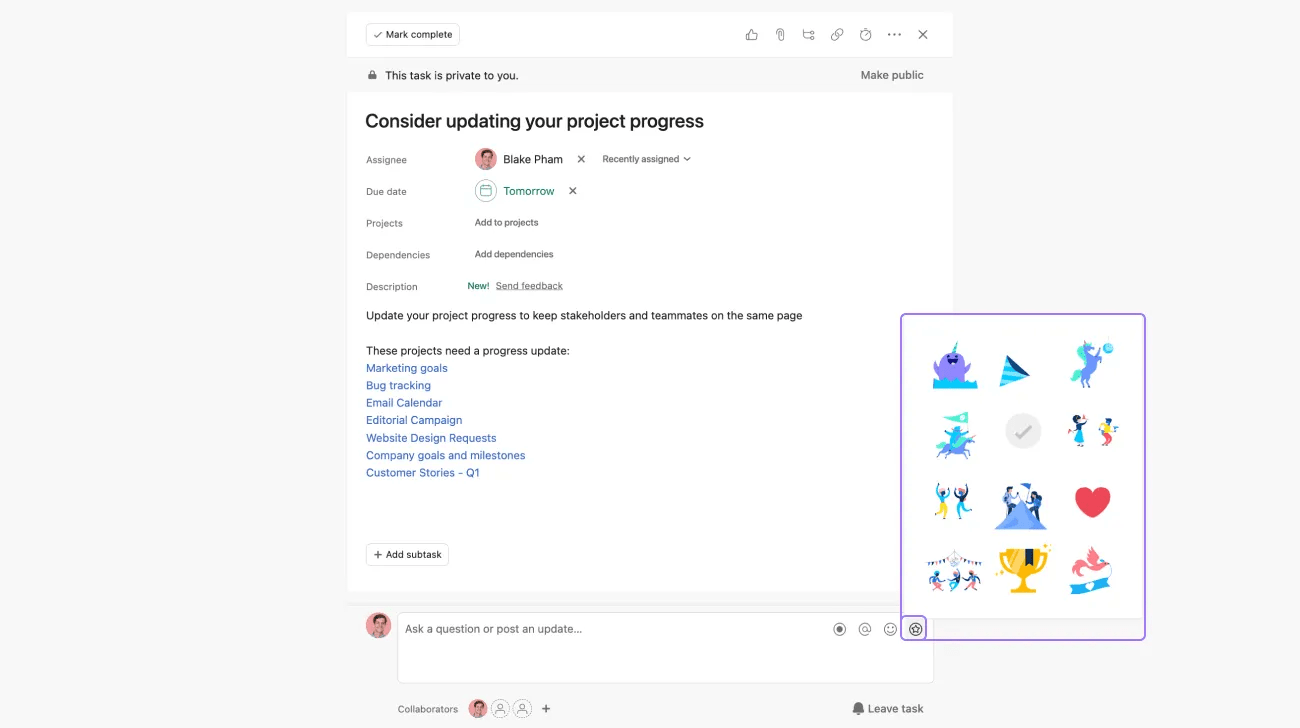Open the emoji picker in the comment box

890,628
